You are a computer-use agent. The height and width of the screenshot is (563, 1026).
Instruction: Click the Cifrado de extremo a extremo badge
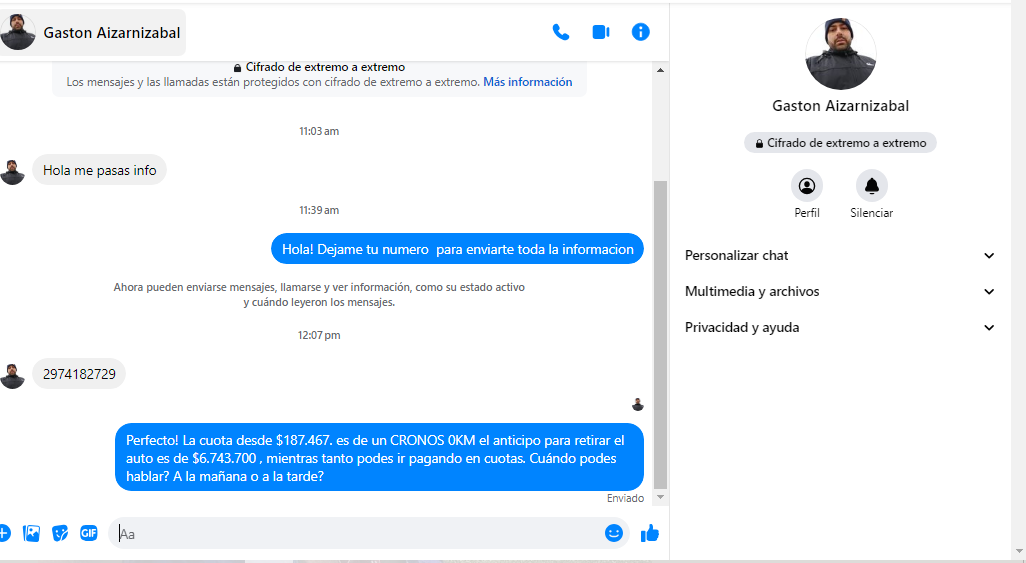coord(840,143)
